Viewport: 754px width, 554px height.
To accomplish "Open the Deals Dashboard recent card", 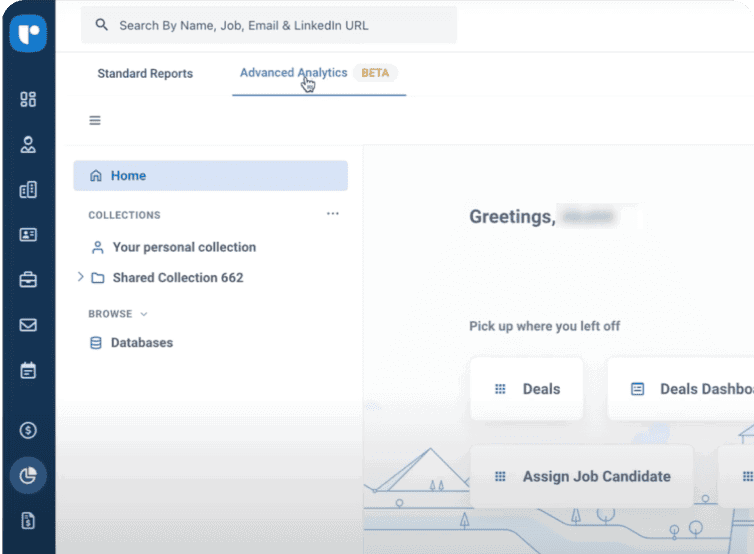I will [680, 389].
